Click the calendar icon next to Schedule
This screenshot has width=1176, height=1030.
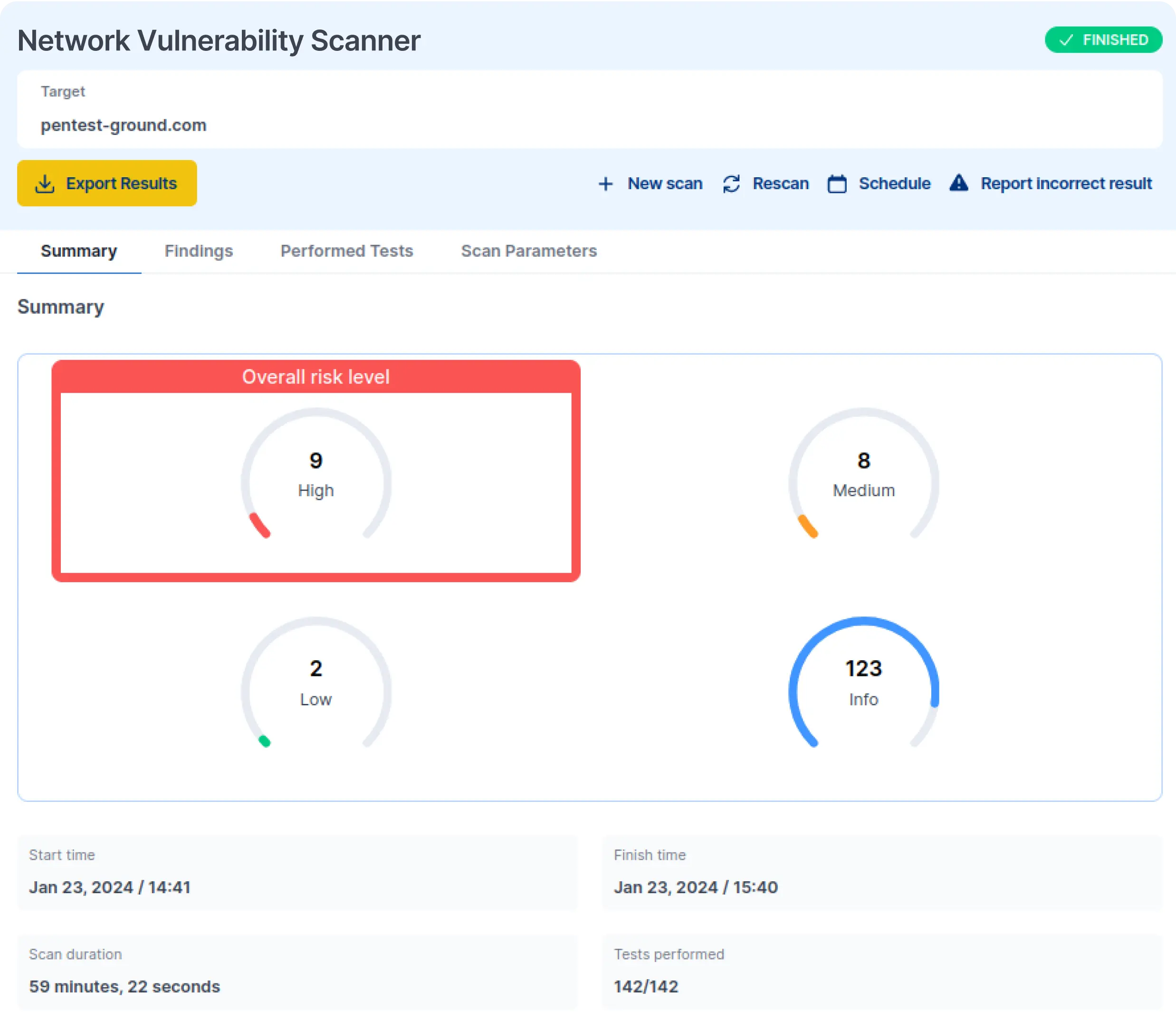tap(838, 183)
